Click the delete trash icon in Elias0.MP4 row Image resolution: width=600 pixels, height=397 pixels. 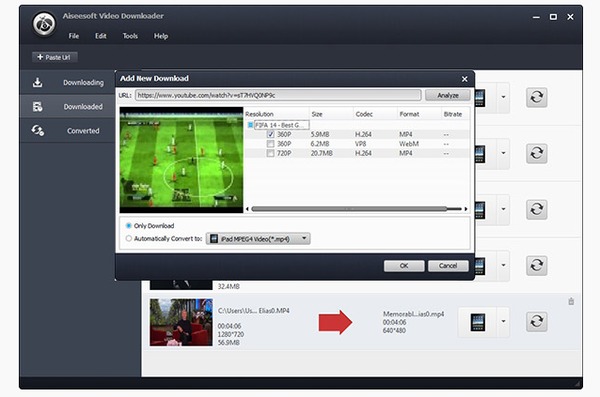[571, 302]
